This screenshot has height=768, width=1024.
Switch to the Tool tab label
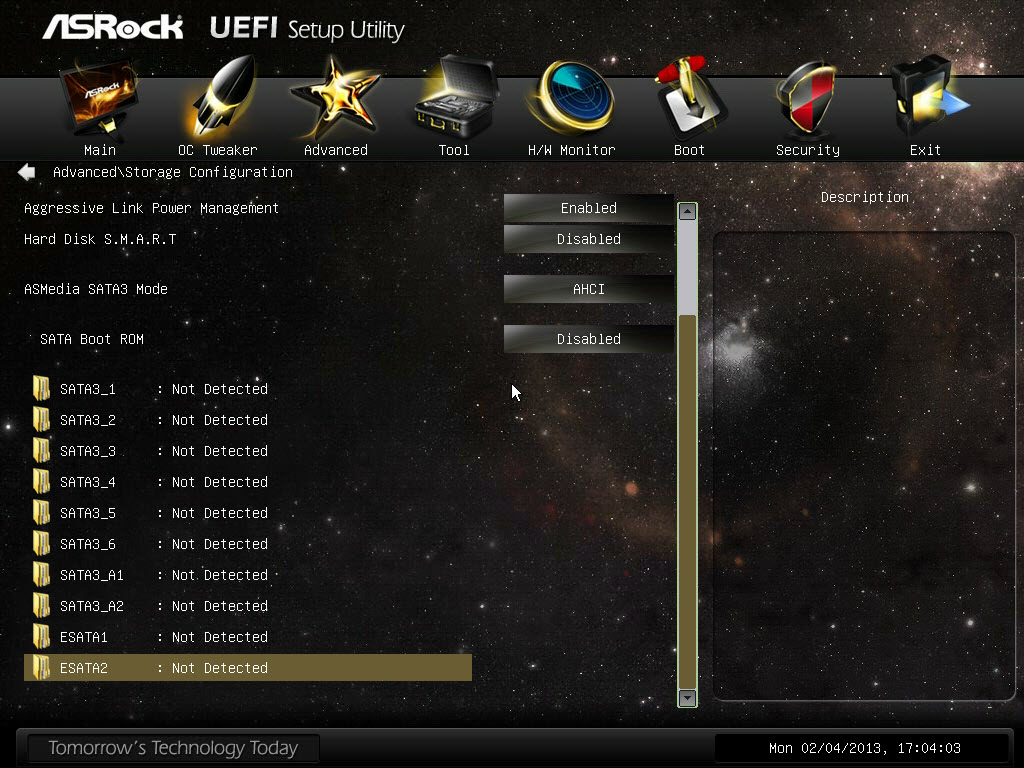[454, 150]
